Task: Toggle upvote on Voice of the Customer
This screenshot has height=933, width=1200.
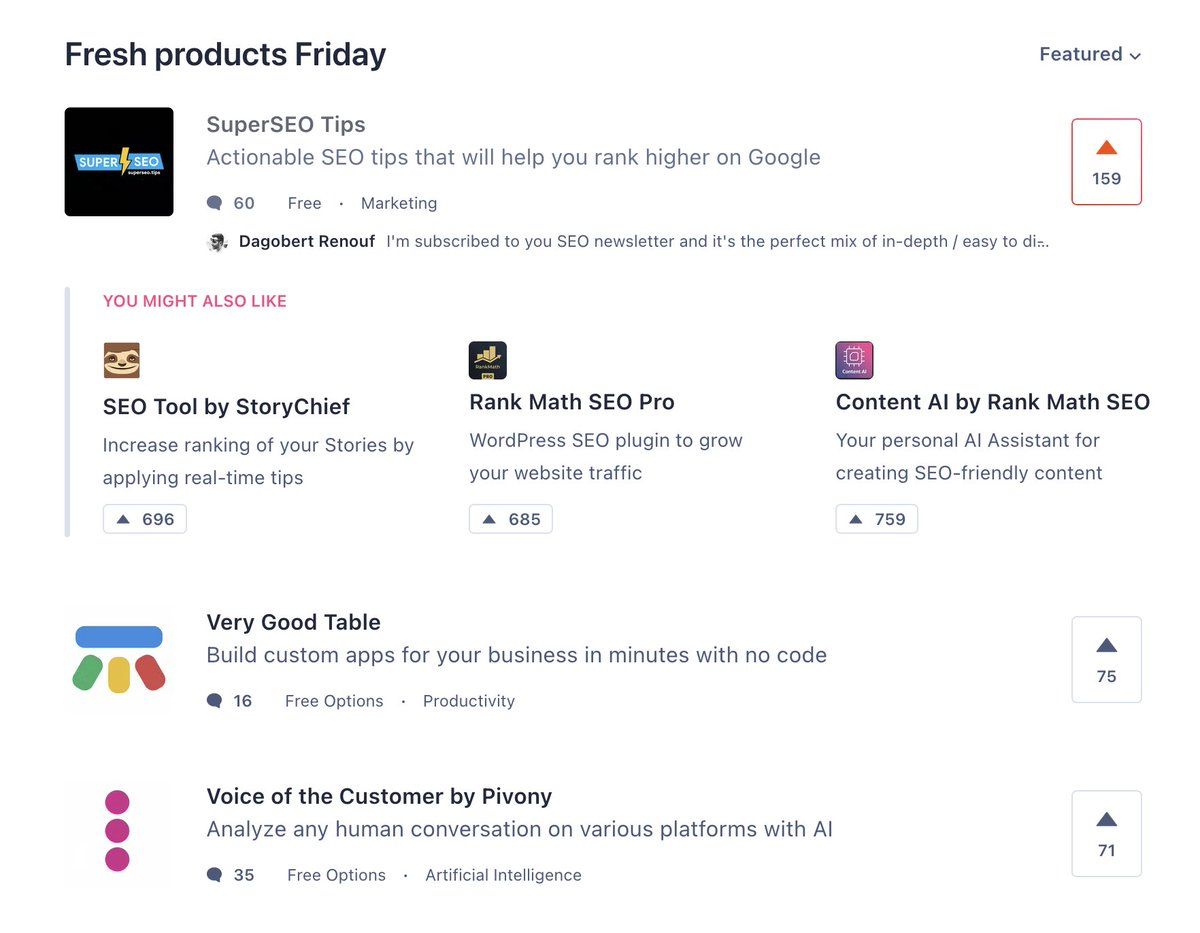Action: point(1106,834)
